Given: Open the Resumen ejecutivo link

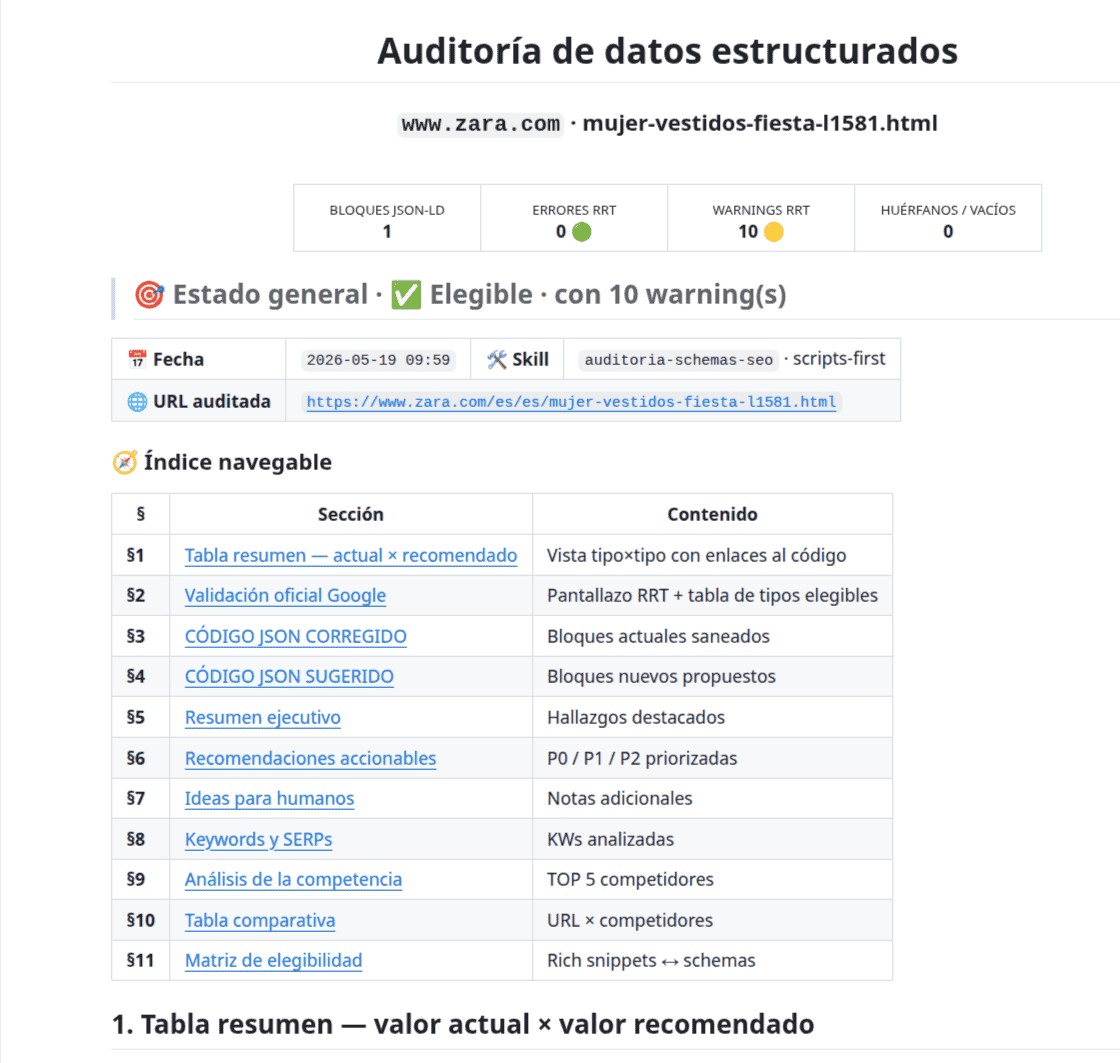Looking at the screenshot, I should (263, 717).
